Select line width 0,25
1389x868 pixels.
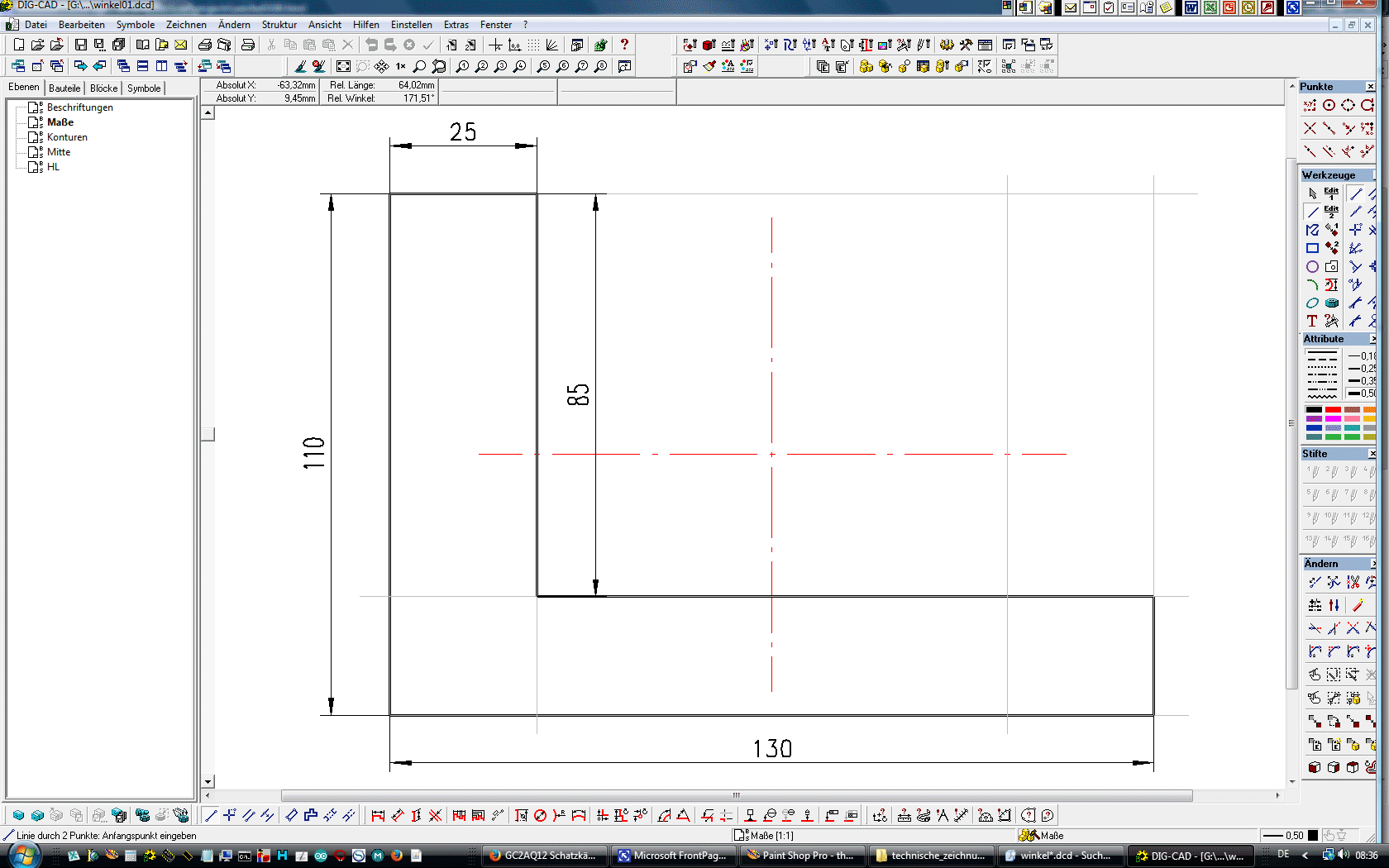pyautogui.click(x=1362, y=369)
